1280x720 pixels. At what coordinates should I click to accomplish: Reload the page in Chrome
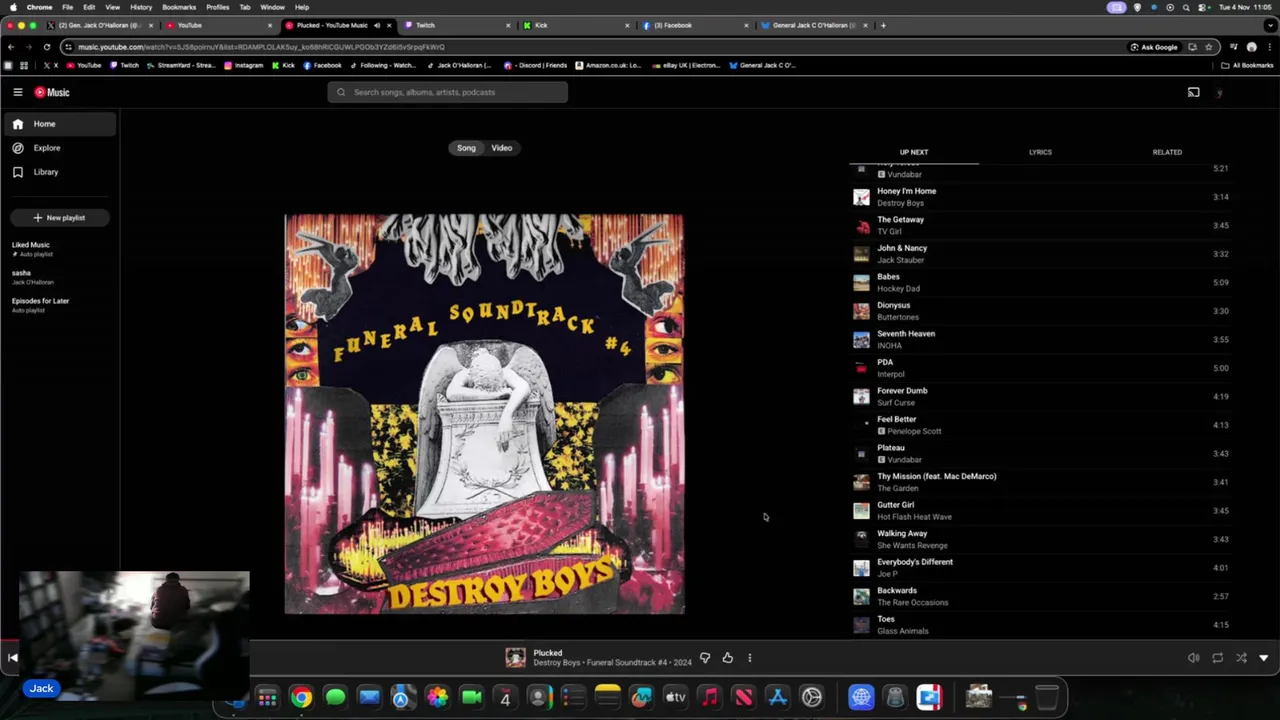pos(46,47)
